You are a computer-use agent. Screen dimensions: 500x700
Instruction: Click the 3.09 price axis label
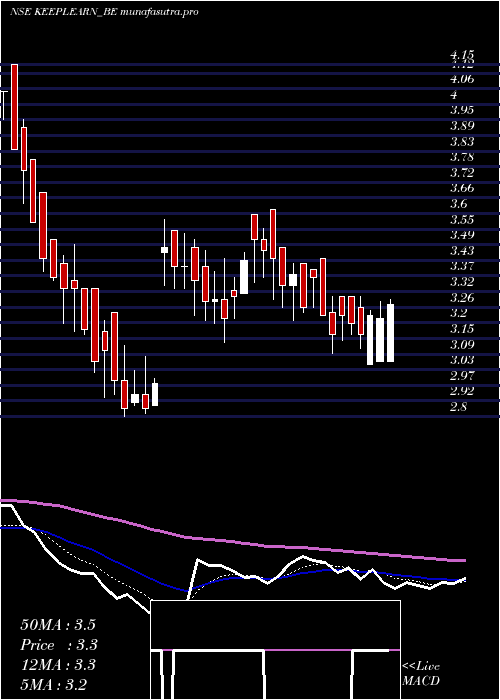[x=462, y=345]
